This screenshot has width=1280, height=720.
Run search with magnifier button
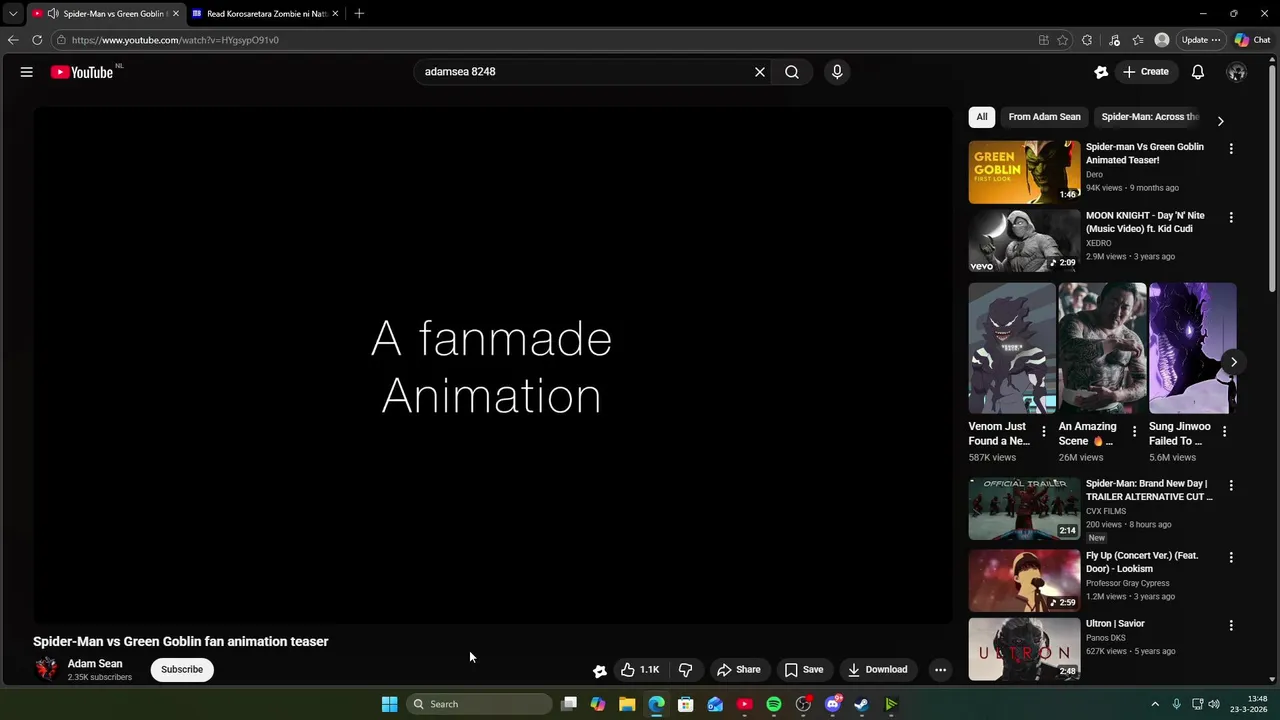[792, 72]
